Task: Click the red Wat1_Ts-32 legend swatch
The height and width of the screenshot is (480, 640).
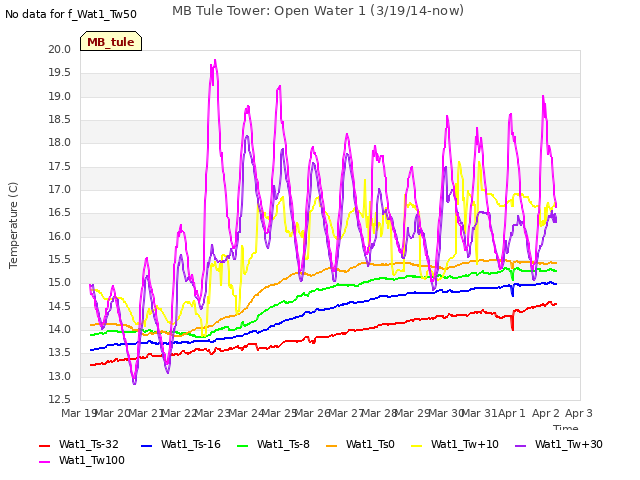Action: pos(44,446)
